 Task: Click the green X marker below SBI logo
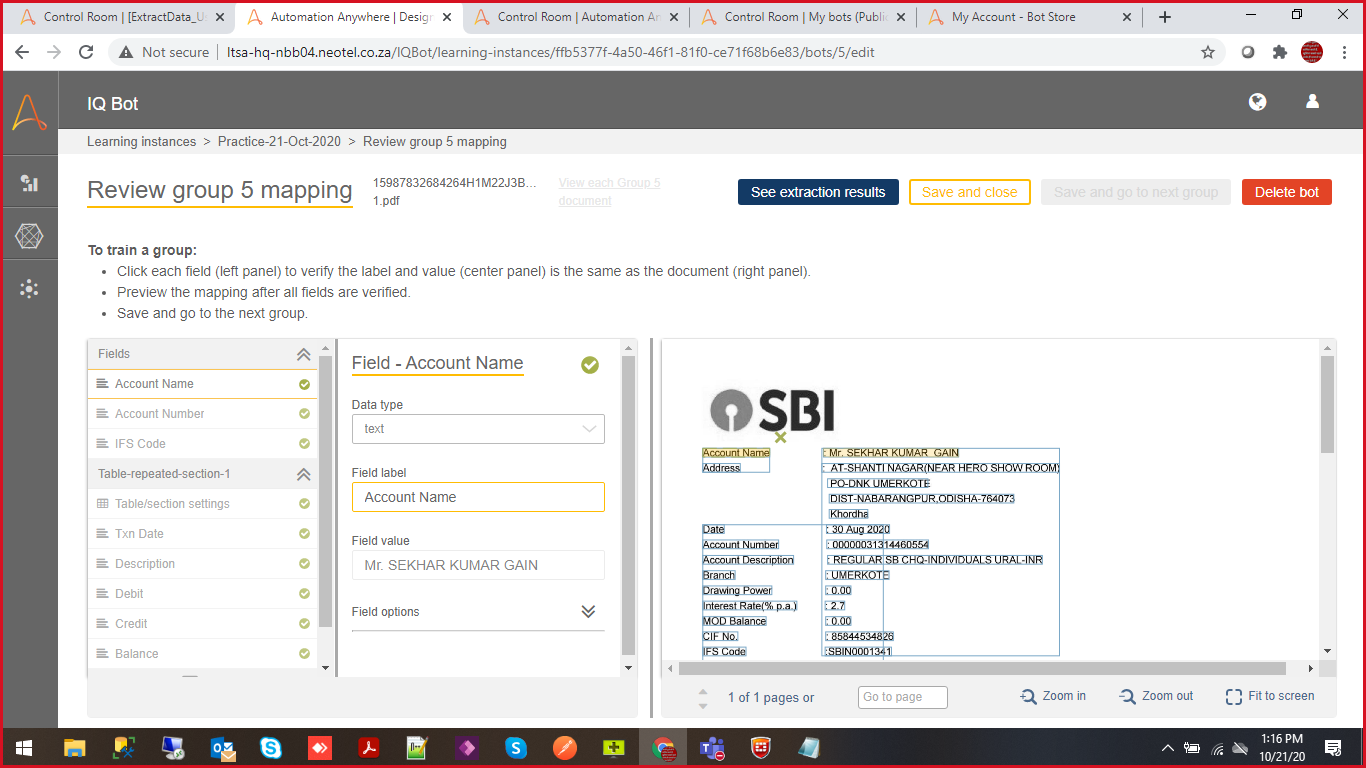pos(781,436)
